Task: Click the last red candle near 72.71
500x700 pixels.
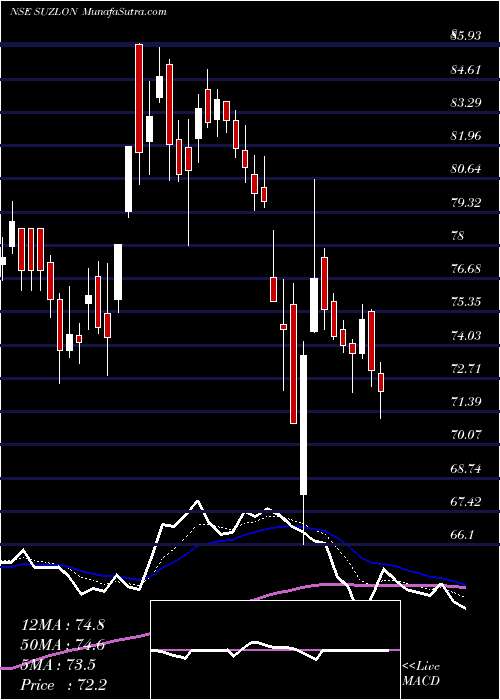Action: tap(381, 383)
